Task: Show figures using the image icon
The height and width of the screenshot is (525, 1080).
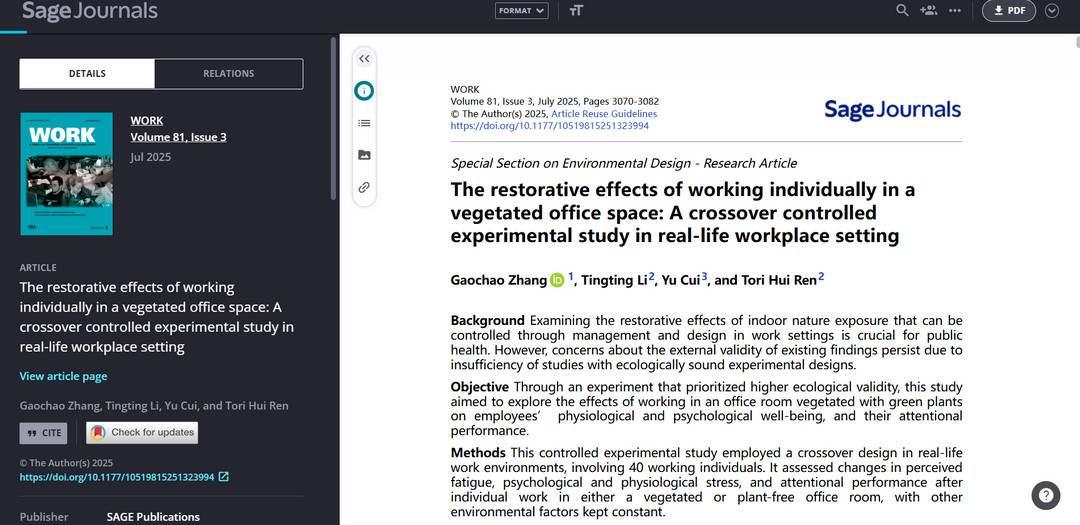Action: [x=364, y=155]
